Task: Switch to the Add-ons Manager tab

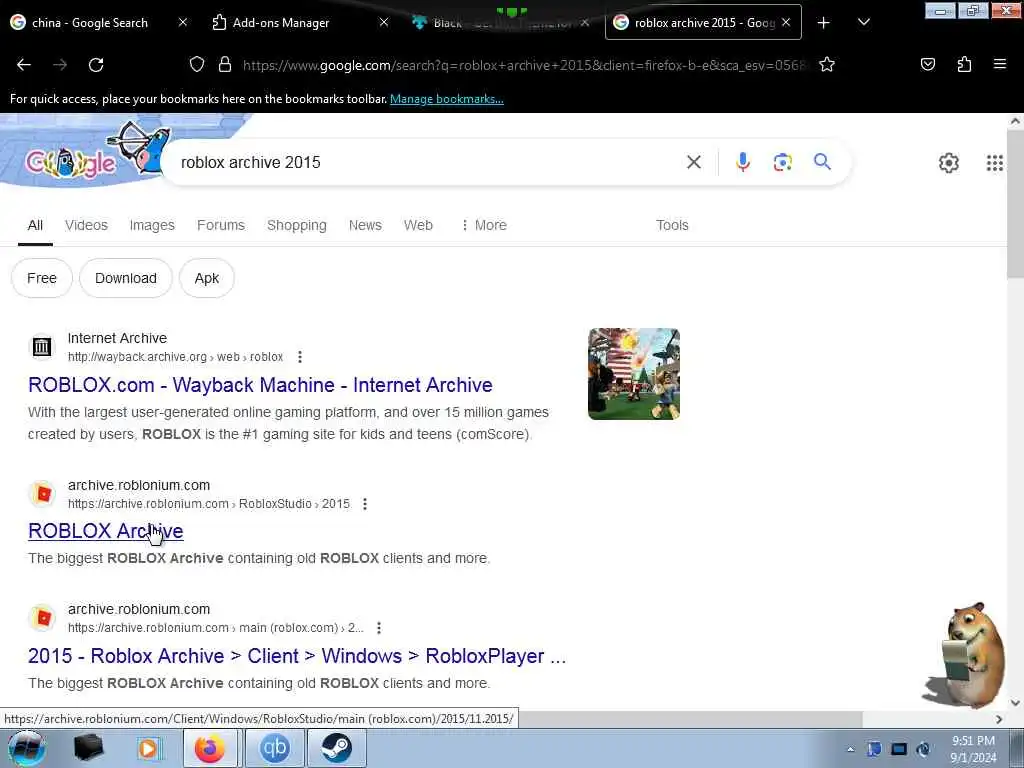Action: coord(281,22)
